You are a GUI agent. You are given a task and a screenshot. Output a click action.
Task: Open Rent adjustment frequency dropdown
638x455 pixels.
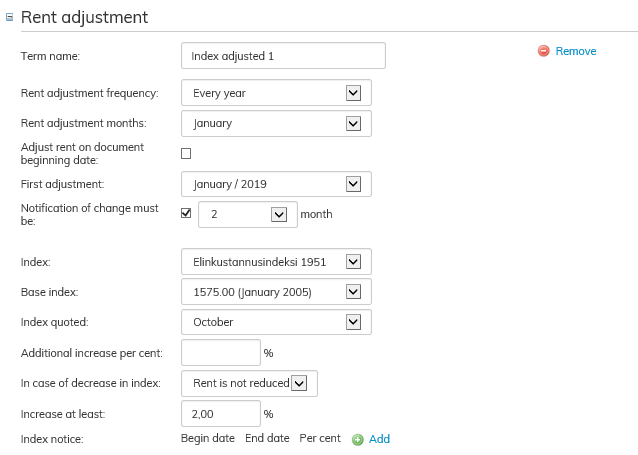pyautogui.click(x=352, y=93)
